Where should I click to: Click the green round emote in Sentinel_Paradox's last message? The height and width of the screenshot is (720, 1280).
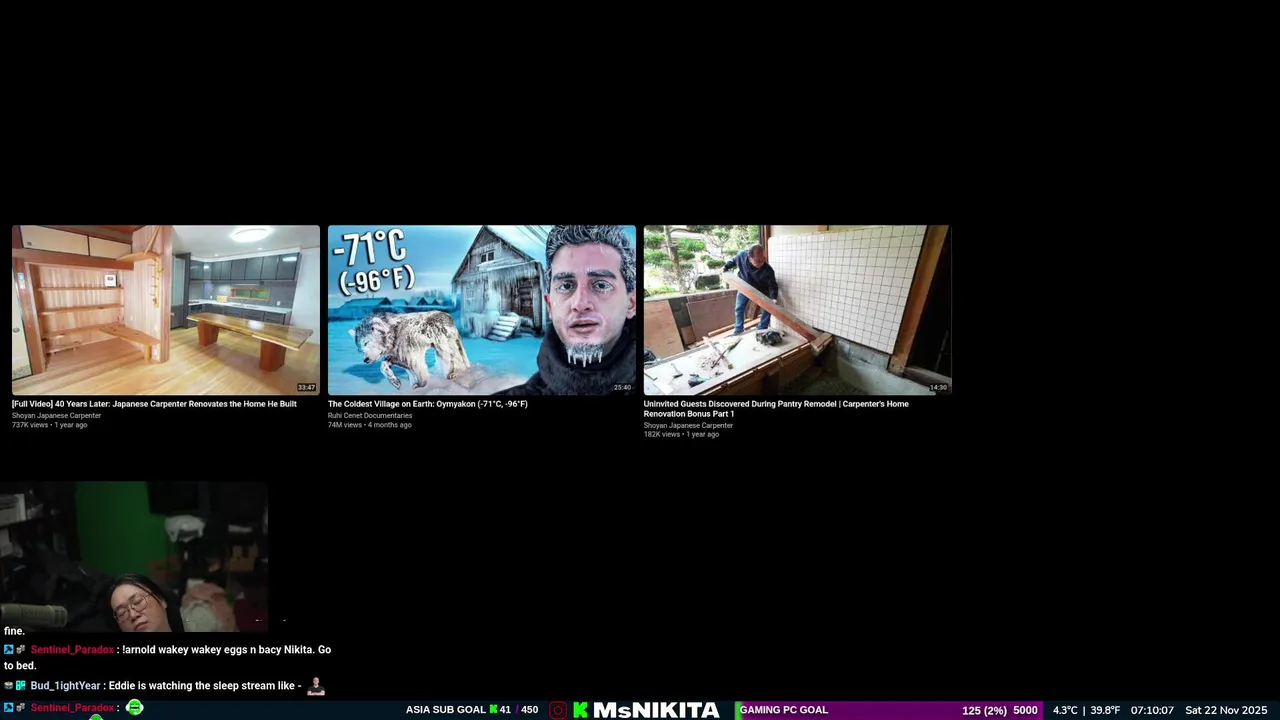(x=134, y=708)
